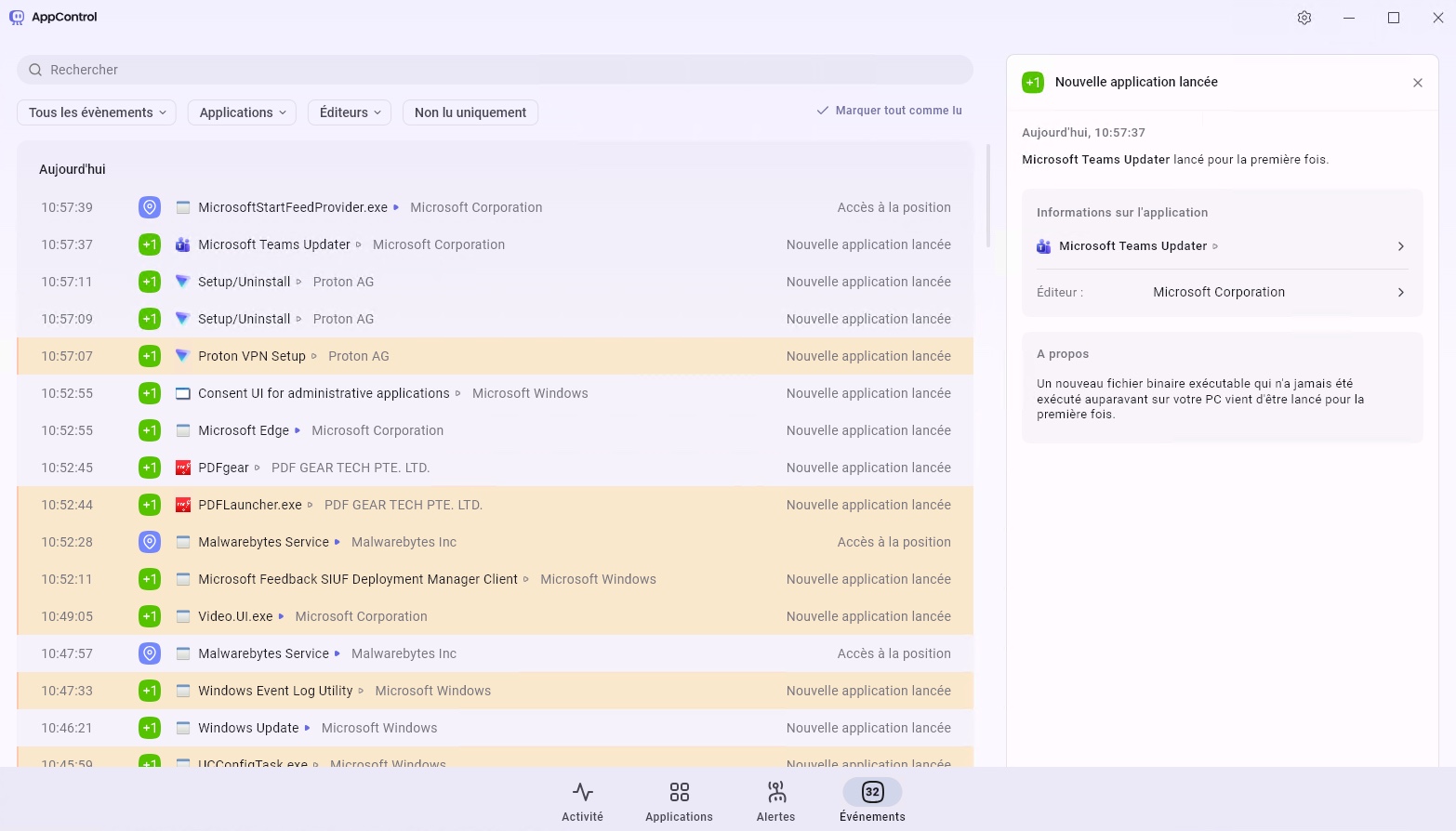Click Accès à la position at 10:57:39
This screenshot has width=1456, height=831.
point(894,207)
